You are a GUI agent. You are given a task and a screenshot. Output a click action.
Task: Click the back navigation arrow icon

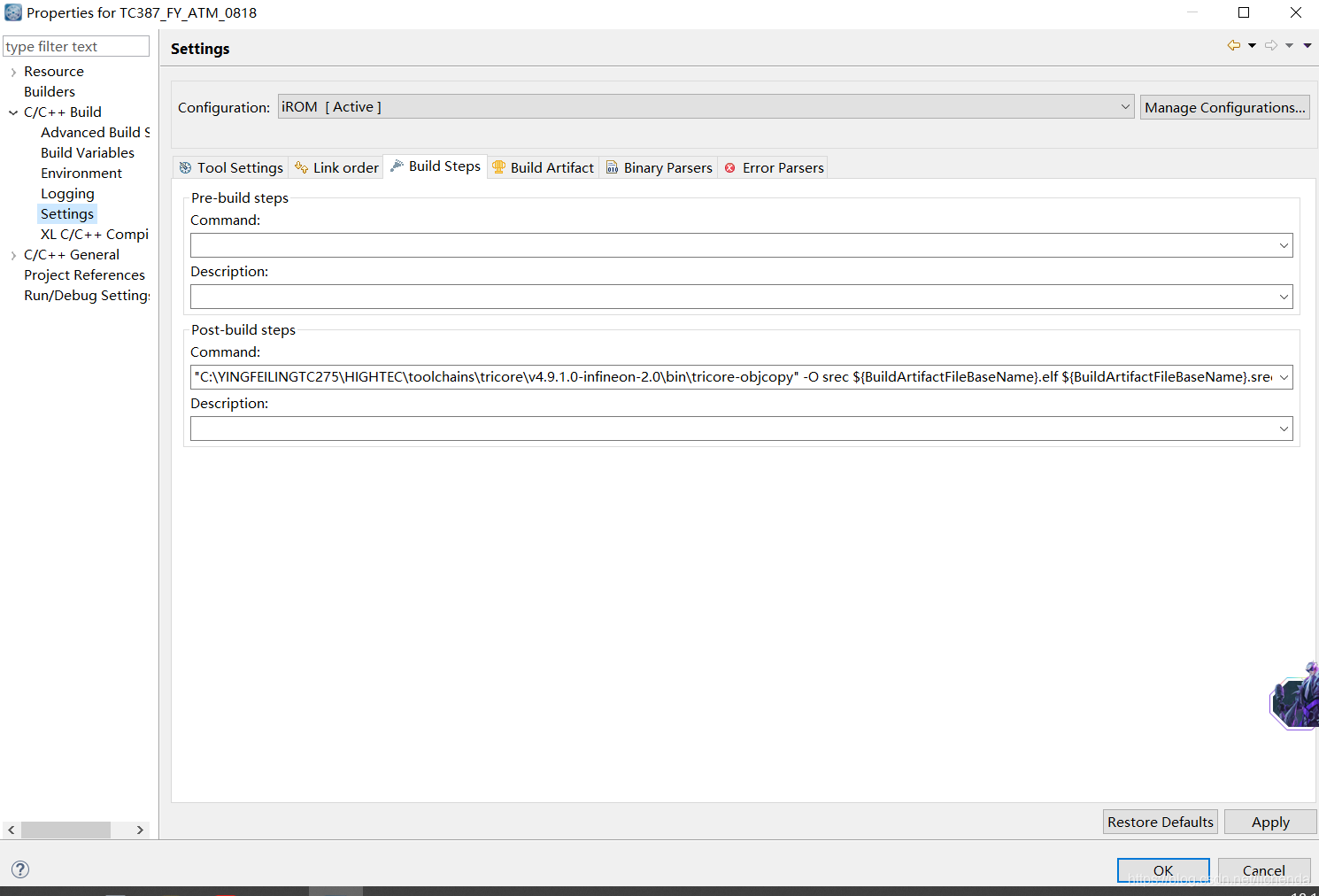(1232, 44)
